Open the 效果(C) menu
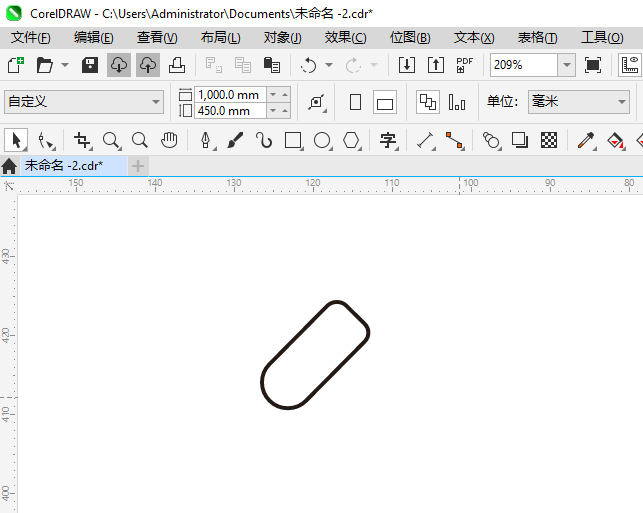This screenshot has height=513, width=643. click(345, 38)
